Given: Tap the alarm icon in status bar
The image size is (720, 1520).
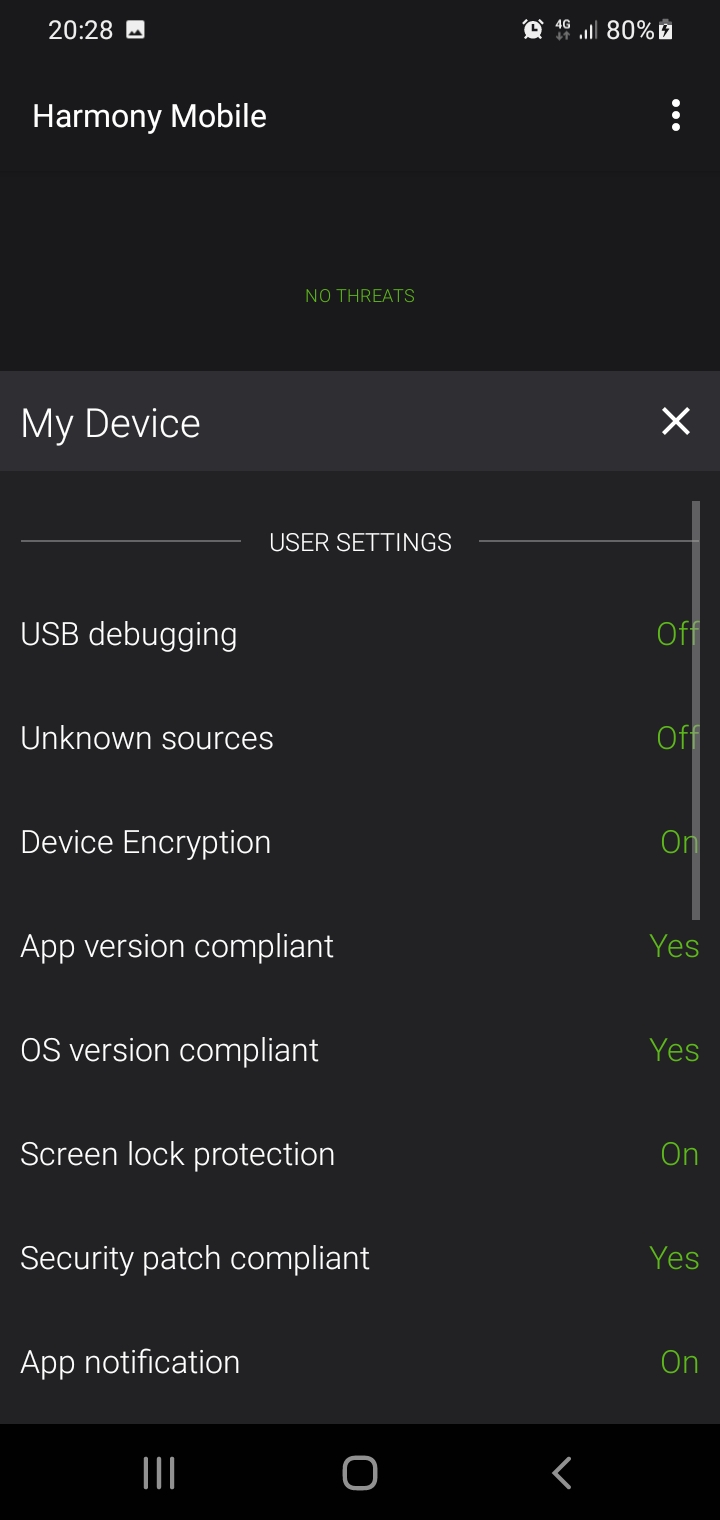Looking at the screenshot, I should [x=533, y=30].
